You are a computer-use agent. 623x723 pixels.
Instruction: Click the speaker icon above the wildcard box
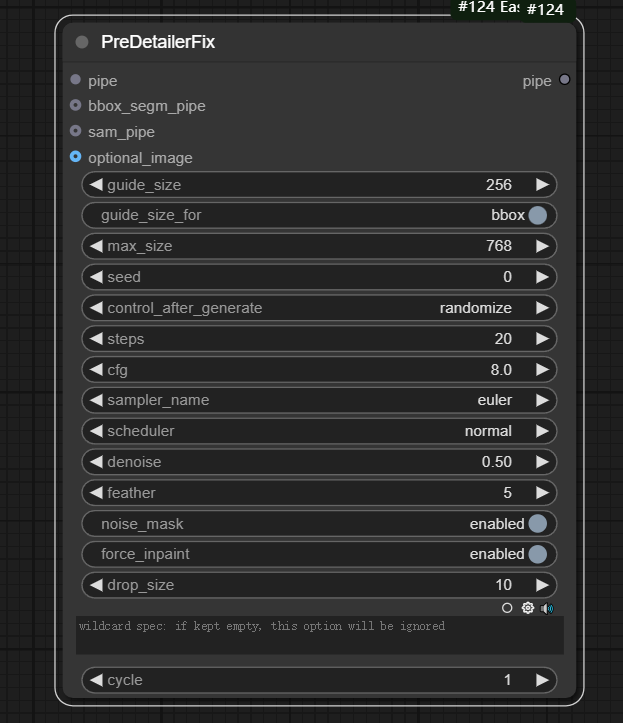(547, 608)
